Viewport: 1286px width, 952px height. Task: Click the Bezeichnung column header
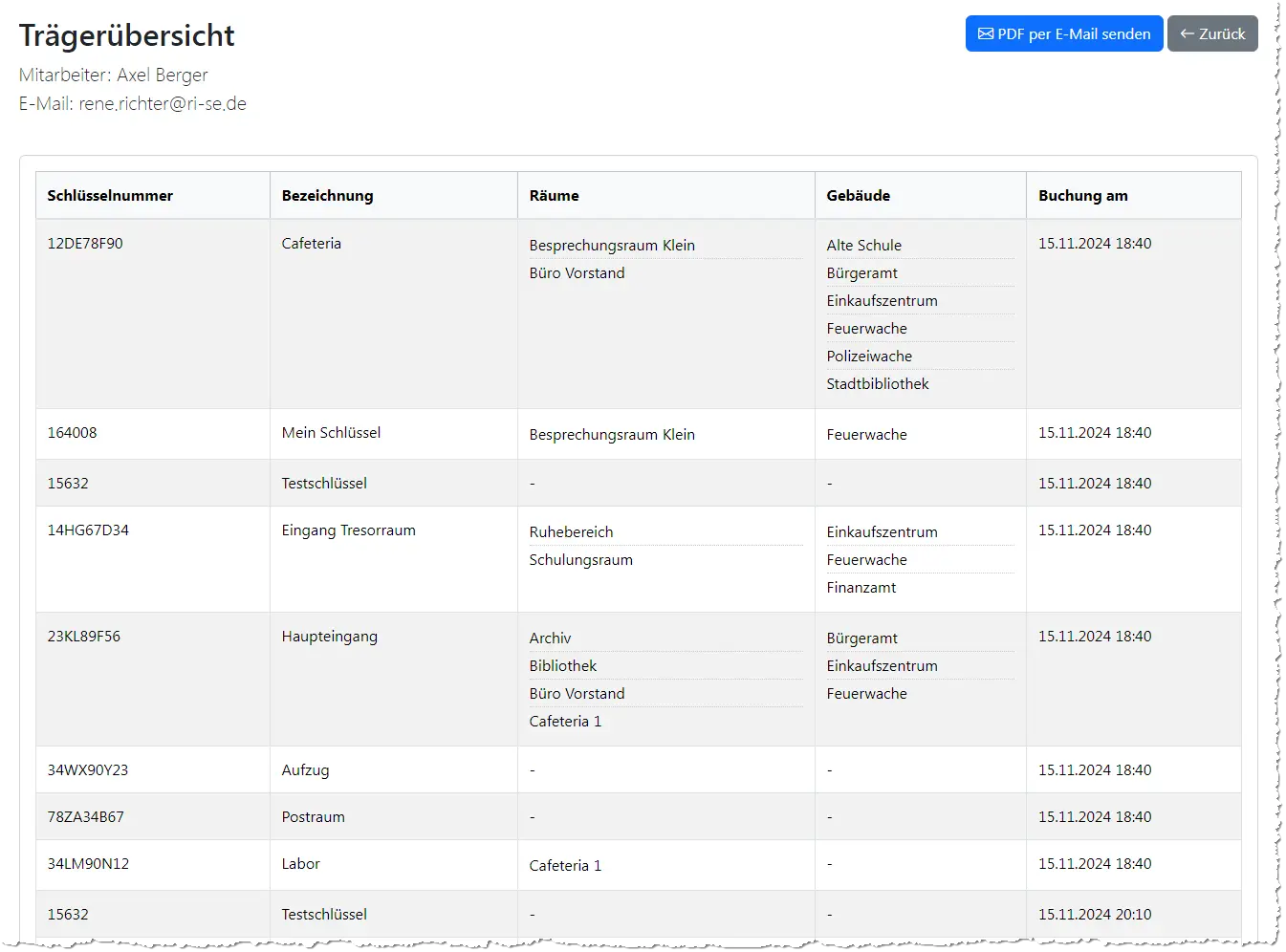pos(327,195)
